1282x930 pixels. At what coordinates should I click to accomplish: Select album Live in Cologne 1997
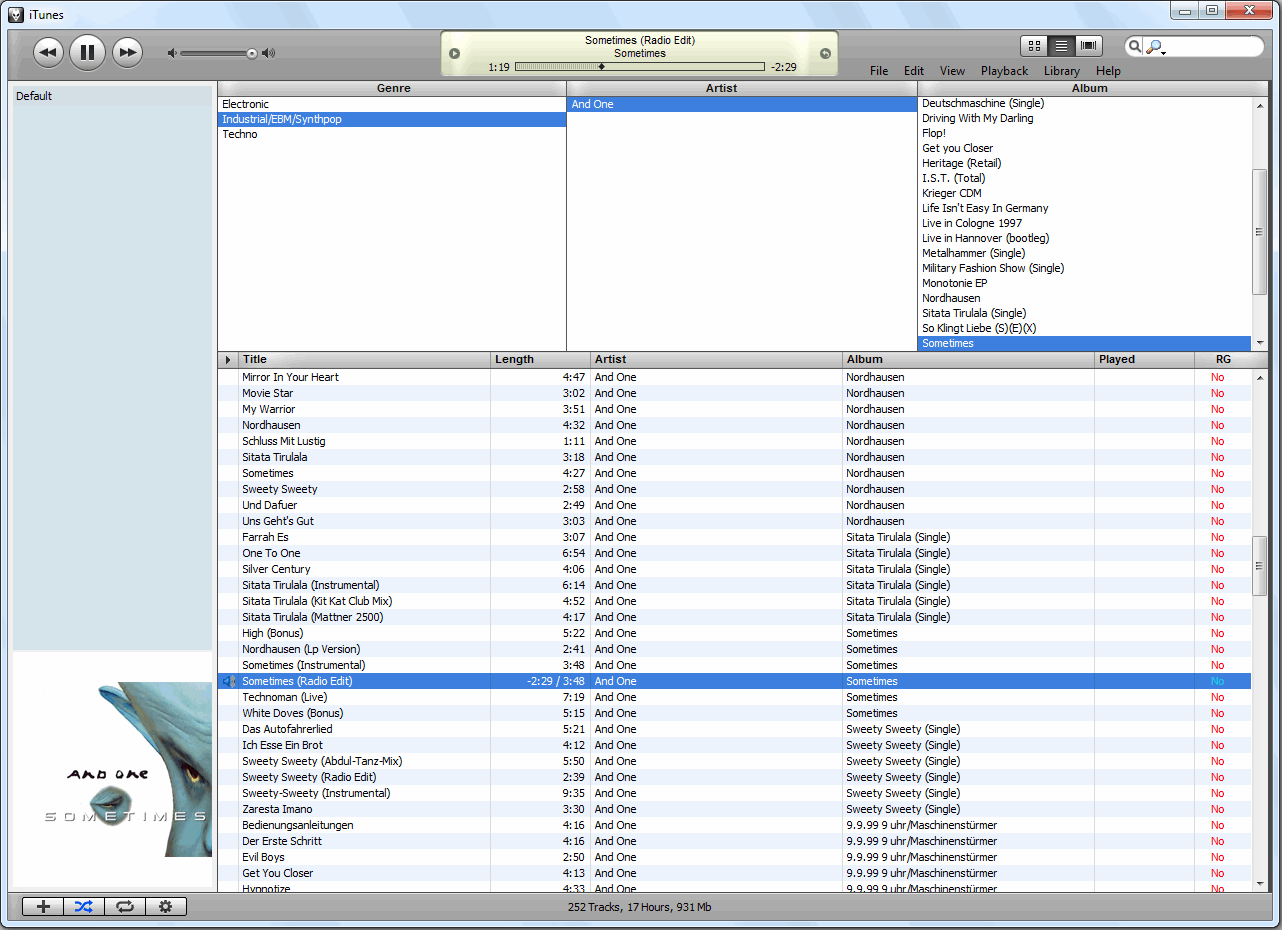(1085, 223)
